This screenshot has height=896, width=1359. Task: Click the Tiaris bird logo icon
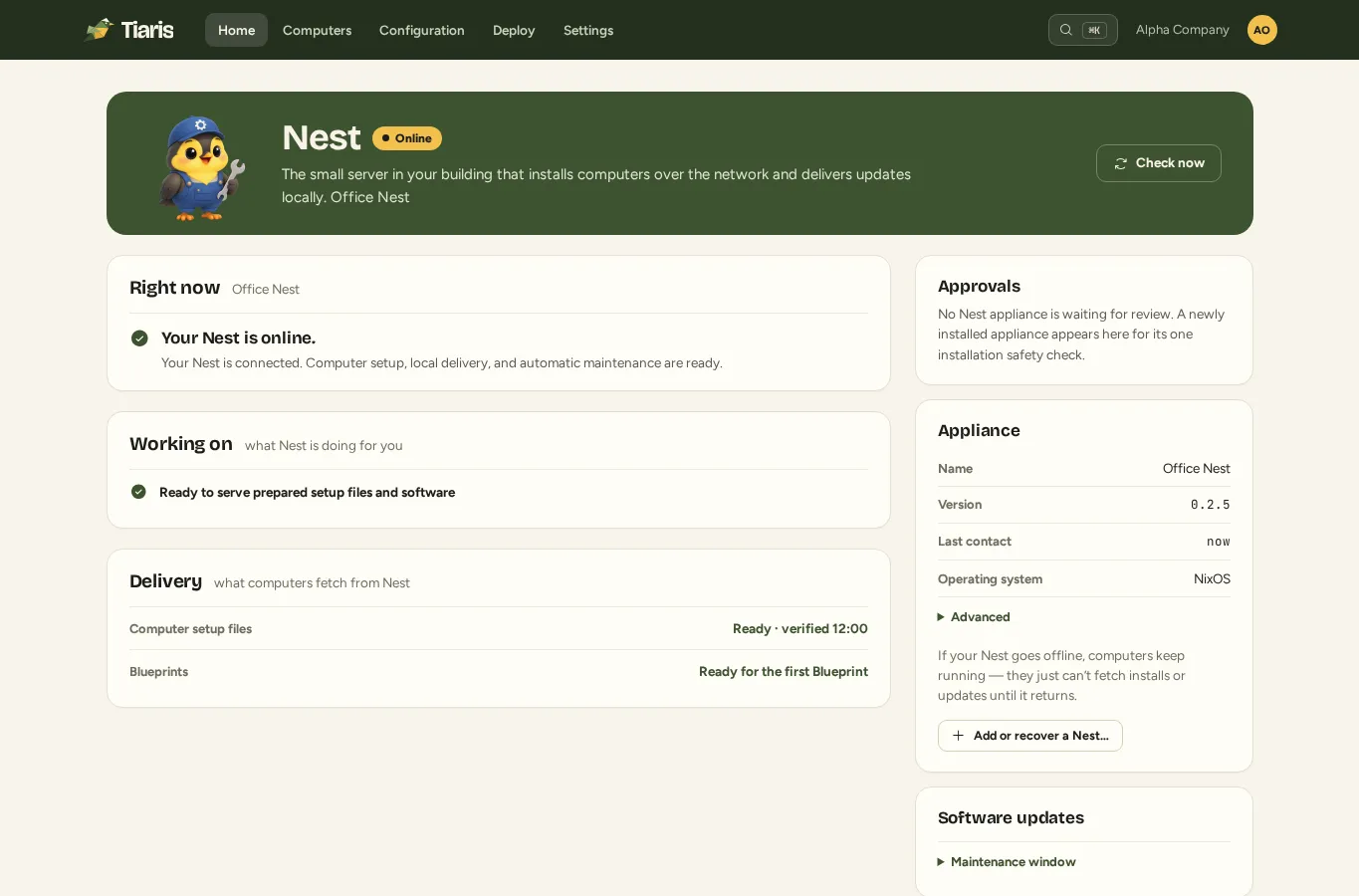tap(100, 29)
